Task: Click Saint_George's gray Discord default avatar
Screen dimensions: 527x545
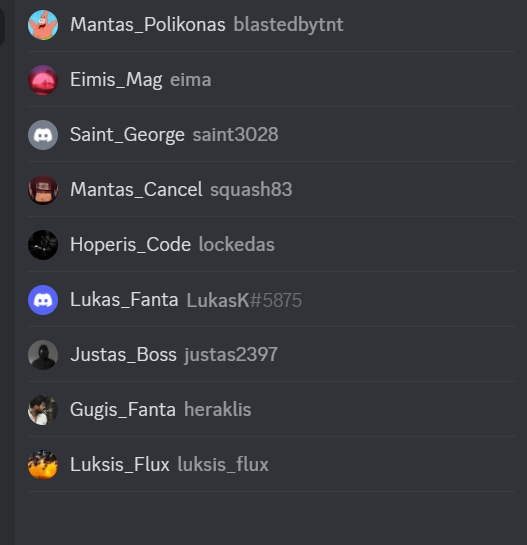Action: (43, 135)
